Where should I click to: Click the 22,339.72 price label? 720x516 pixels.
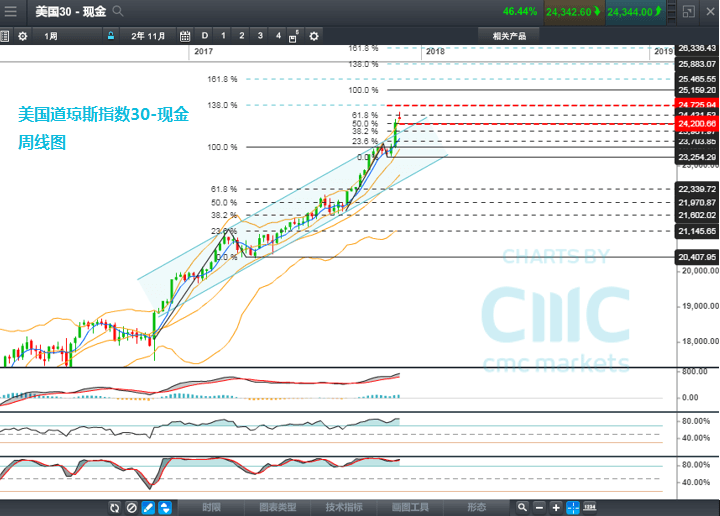[x=697, y=189]
